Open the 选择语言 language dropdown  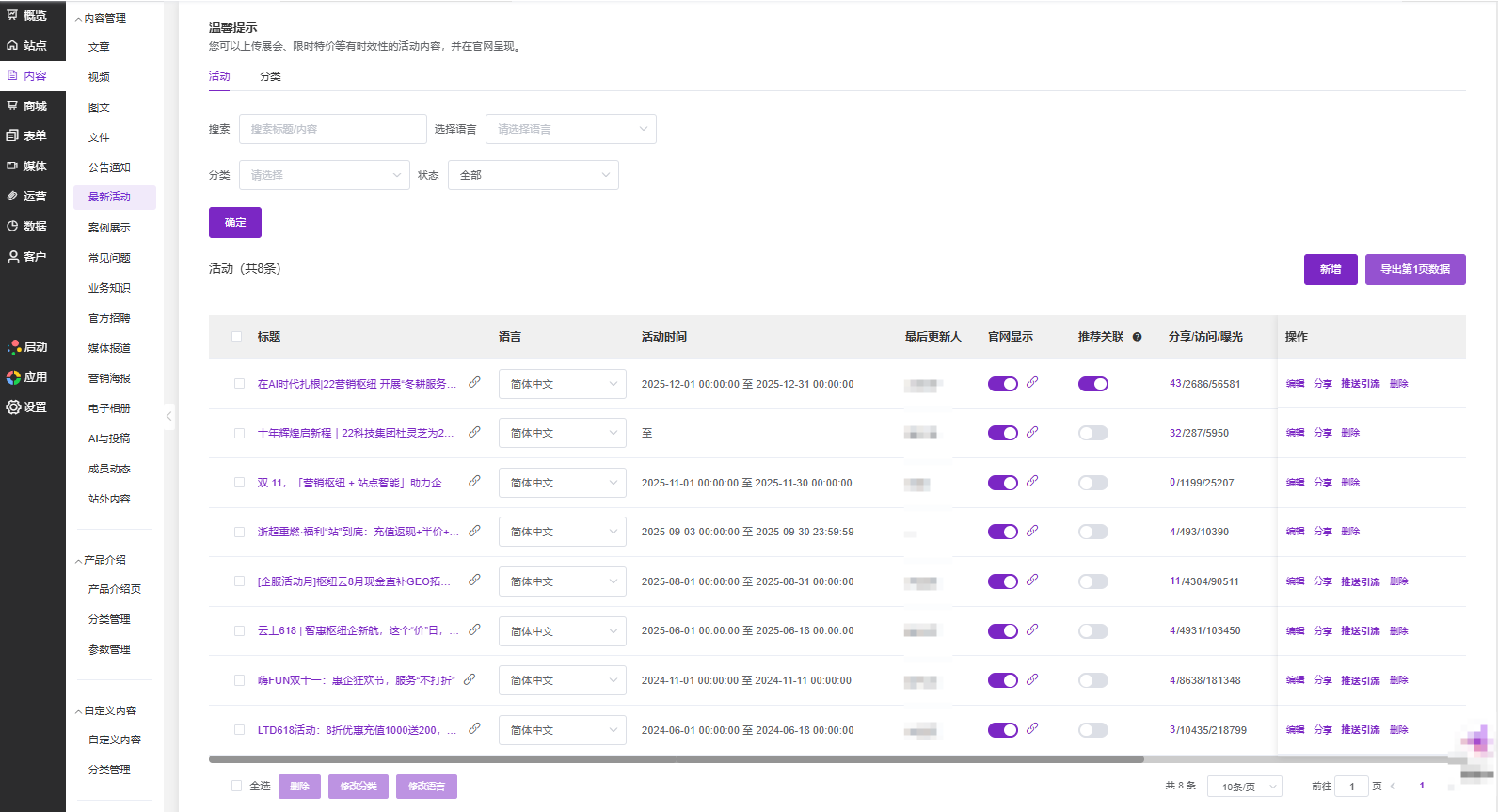(570, 129)
